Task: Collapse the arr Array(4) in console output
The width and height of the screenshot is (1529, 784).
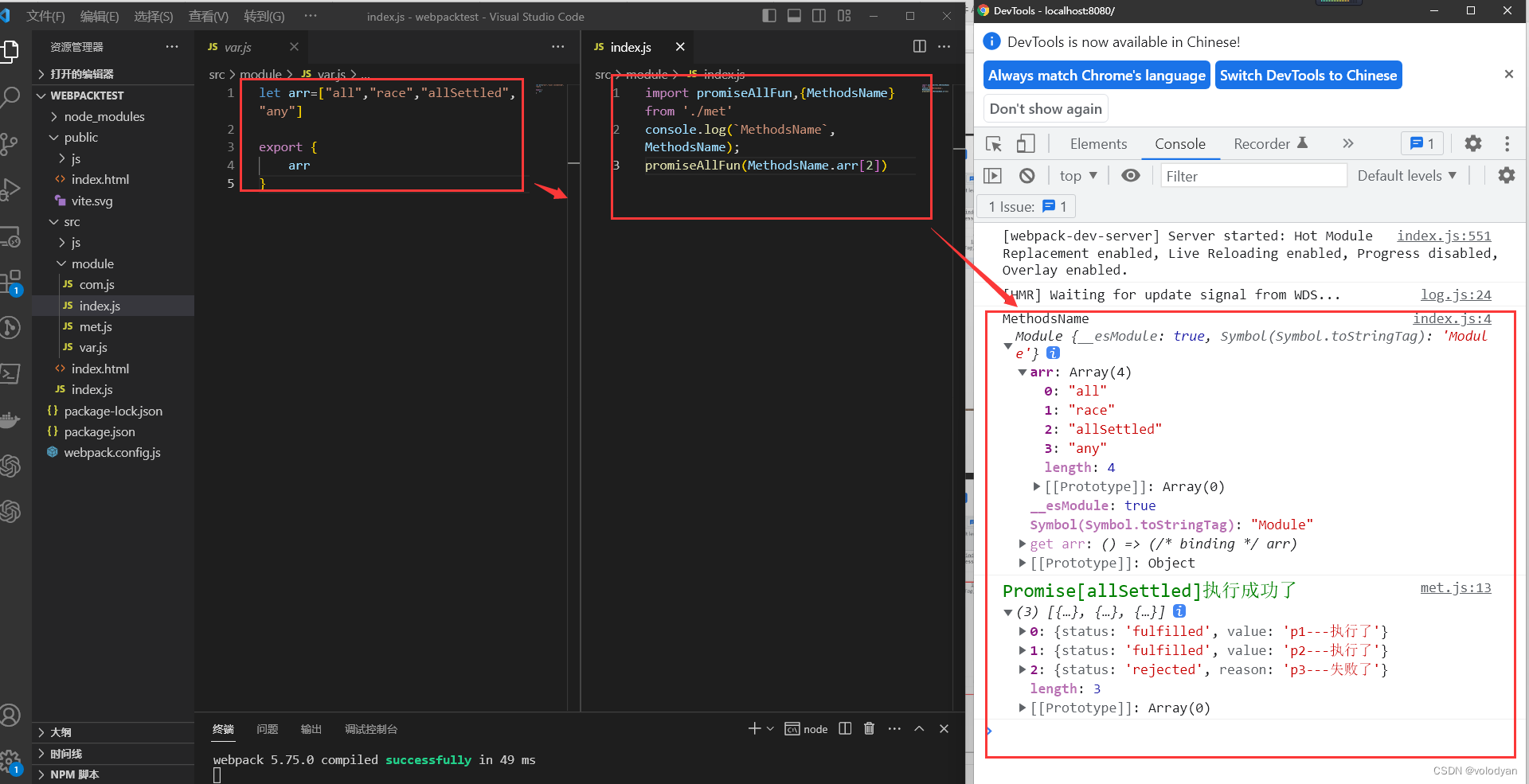Action: 1023,372
